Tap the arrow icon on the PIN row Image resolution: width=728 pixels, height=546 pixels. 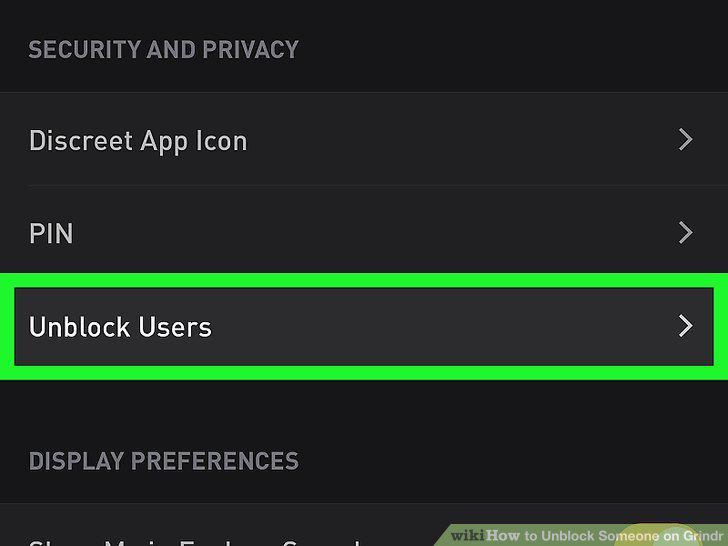click(x=685, y=233)
